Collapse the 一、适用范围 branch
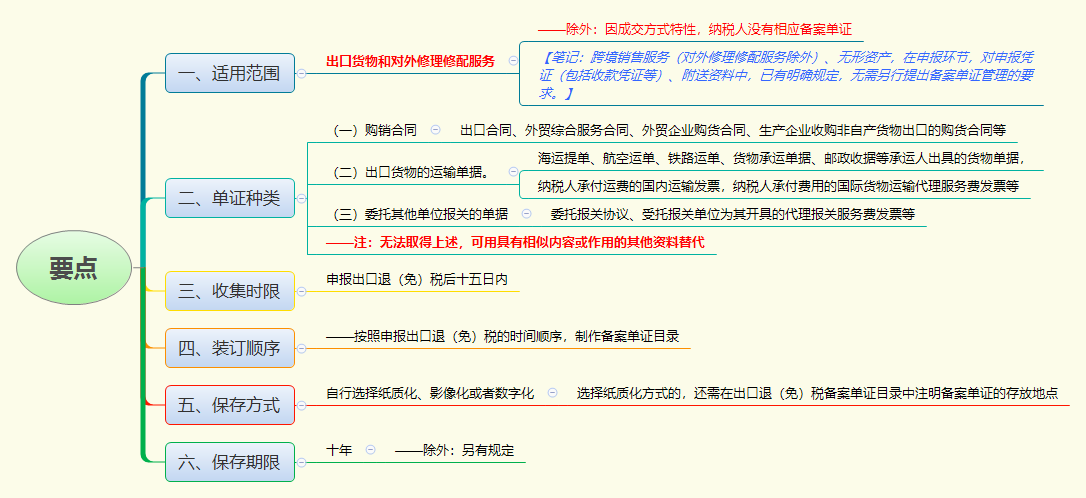 coord(301,73)
